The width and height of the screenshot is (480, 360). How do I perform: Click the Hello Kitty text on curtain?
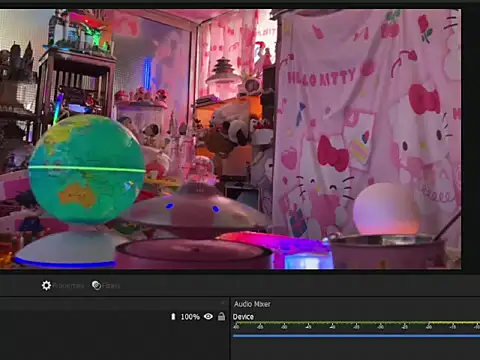321,78
